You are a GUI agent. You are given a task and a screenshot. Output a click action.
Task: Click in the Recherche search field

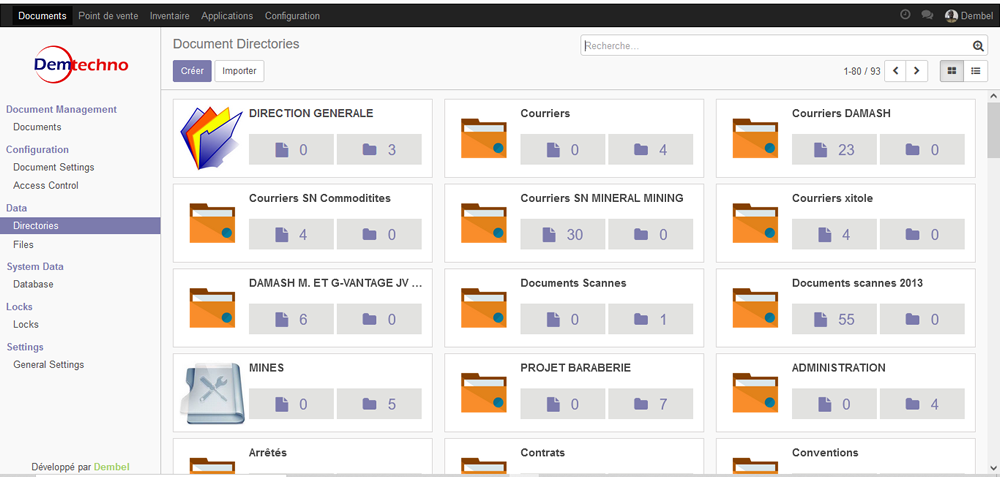point(775,46)
